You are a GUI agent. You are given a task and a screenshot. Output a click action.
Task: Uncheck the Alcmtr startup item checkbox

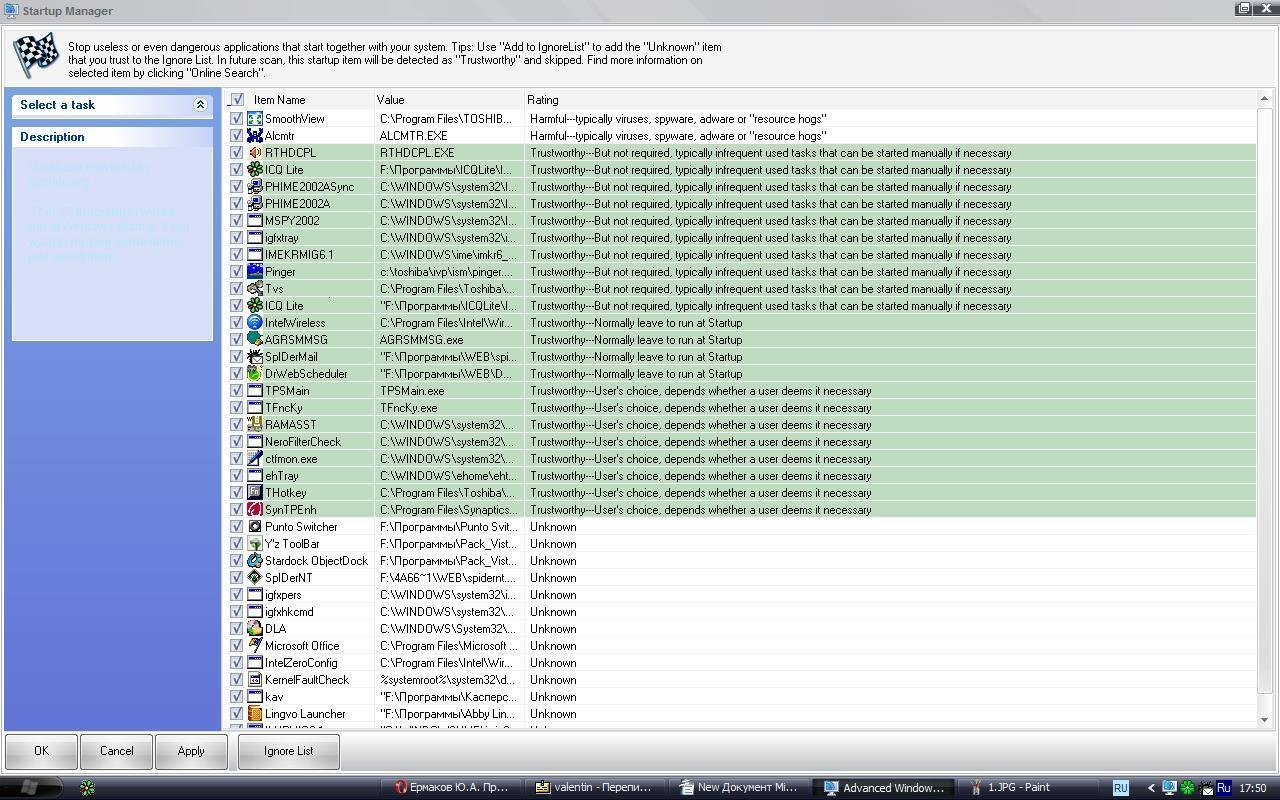(237, 136)
